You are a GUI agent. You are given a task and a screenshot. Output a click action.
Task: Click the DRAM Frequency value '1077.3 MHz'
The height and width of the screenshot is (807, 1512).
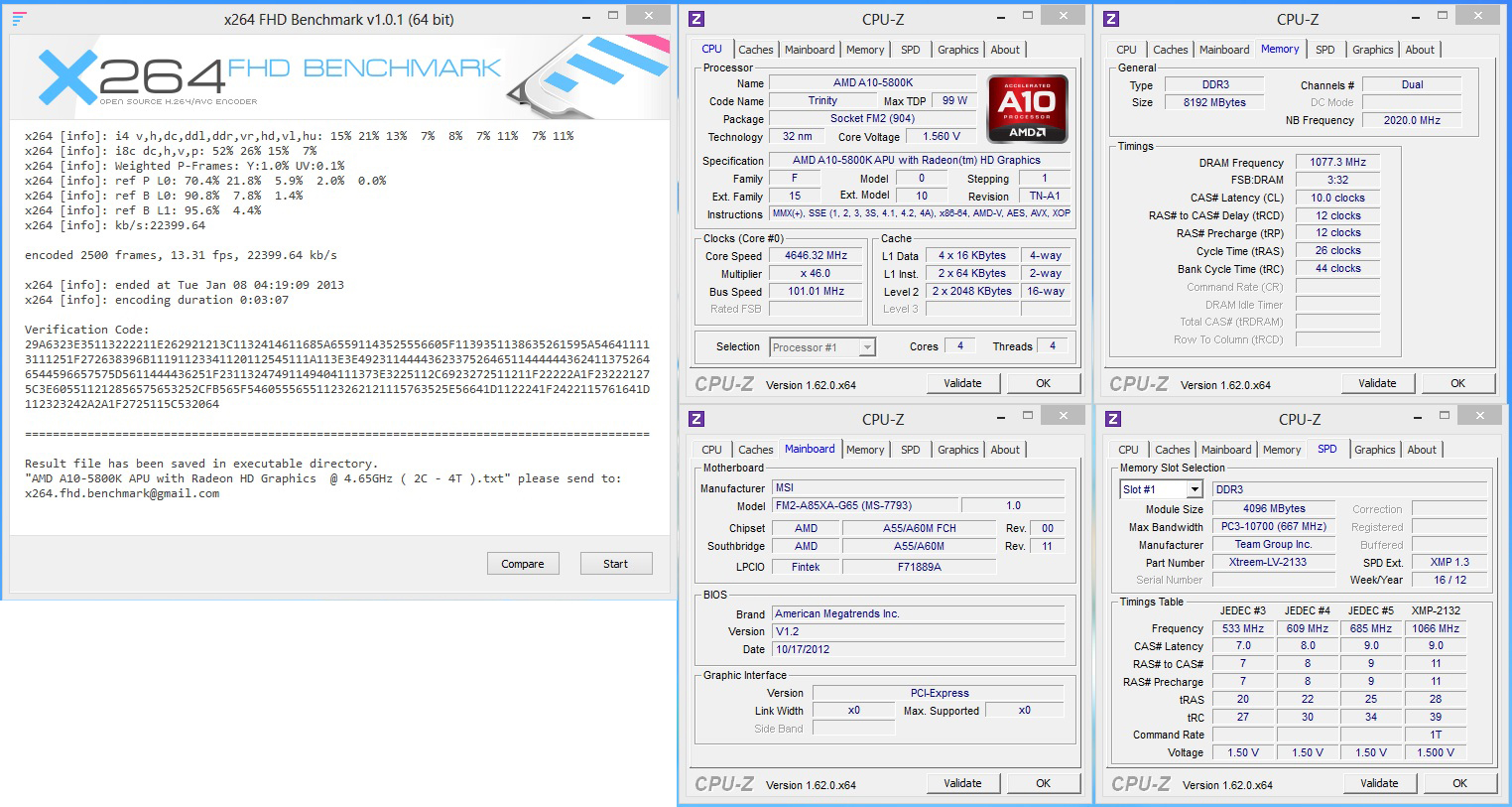(x=1337, y=163)
